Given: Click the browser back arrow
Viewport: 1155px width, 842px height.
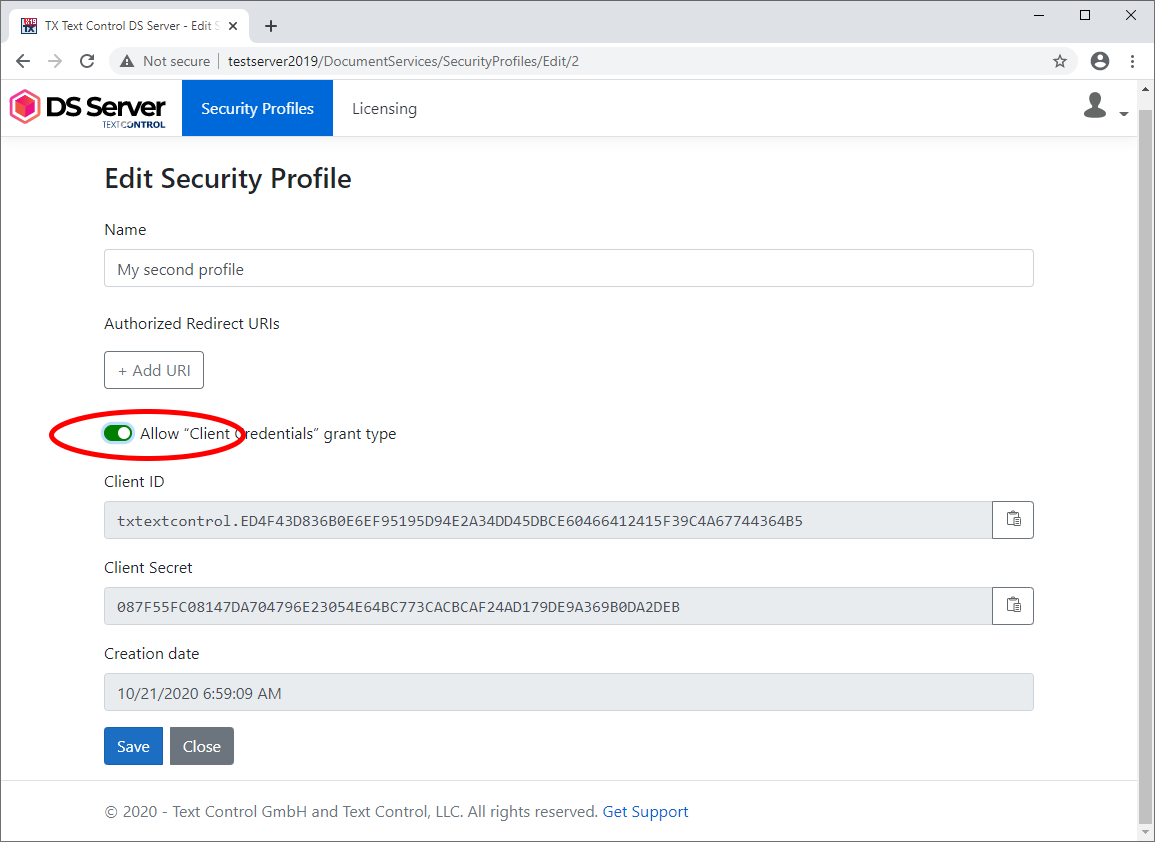Looking at the screenshot, I should [22, 61].
